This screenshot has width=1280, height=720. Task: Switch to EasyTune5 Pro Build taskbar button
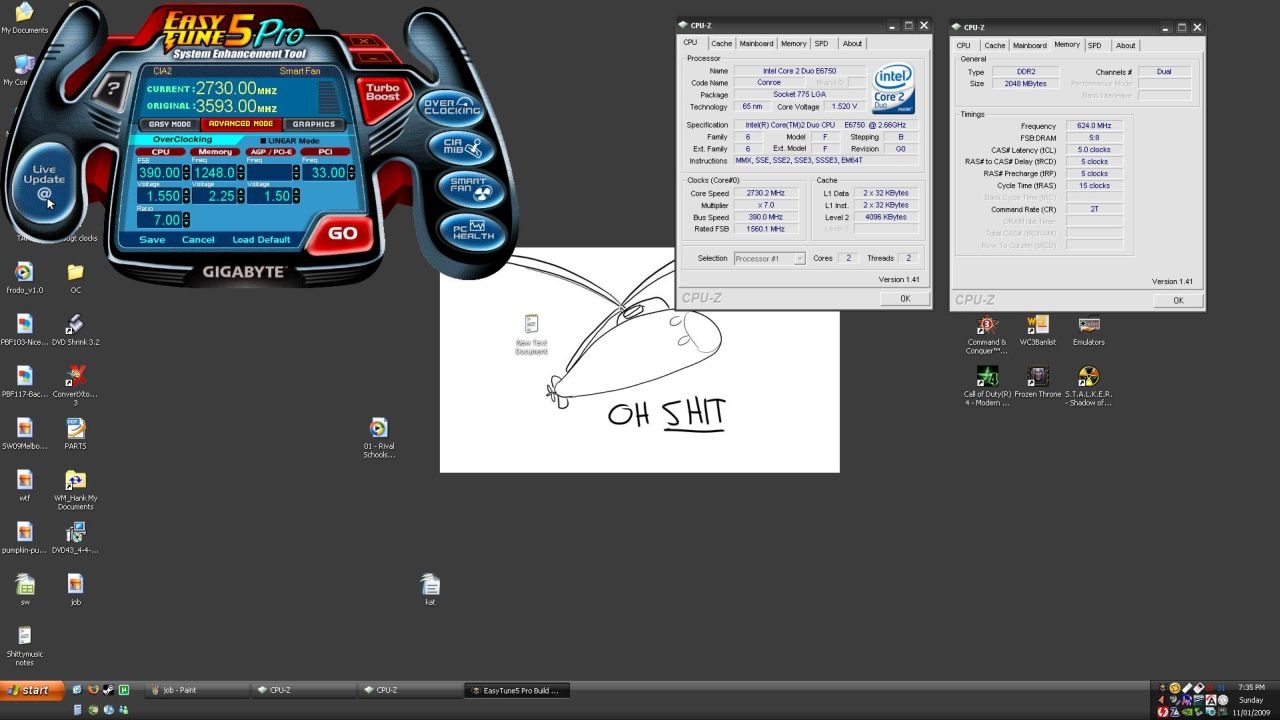click(518, 690)
